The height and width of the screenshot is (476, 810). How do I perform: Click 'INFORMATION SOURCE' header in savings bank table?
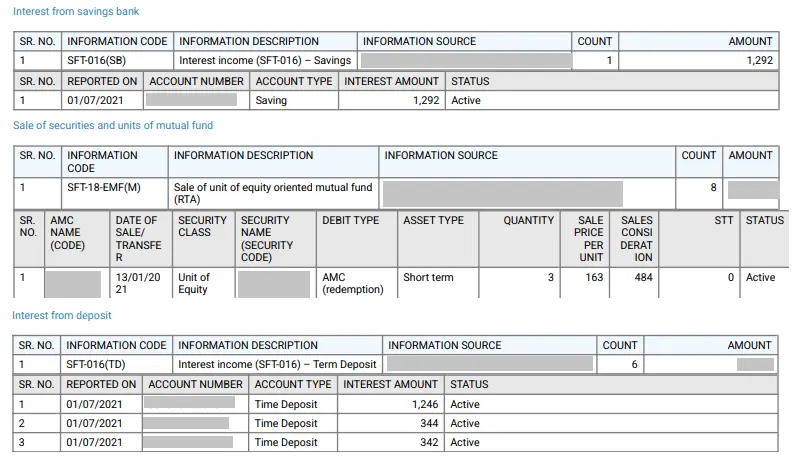(419, 41)
